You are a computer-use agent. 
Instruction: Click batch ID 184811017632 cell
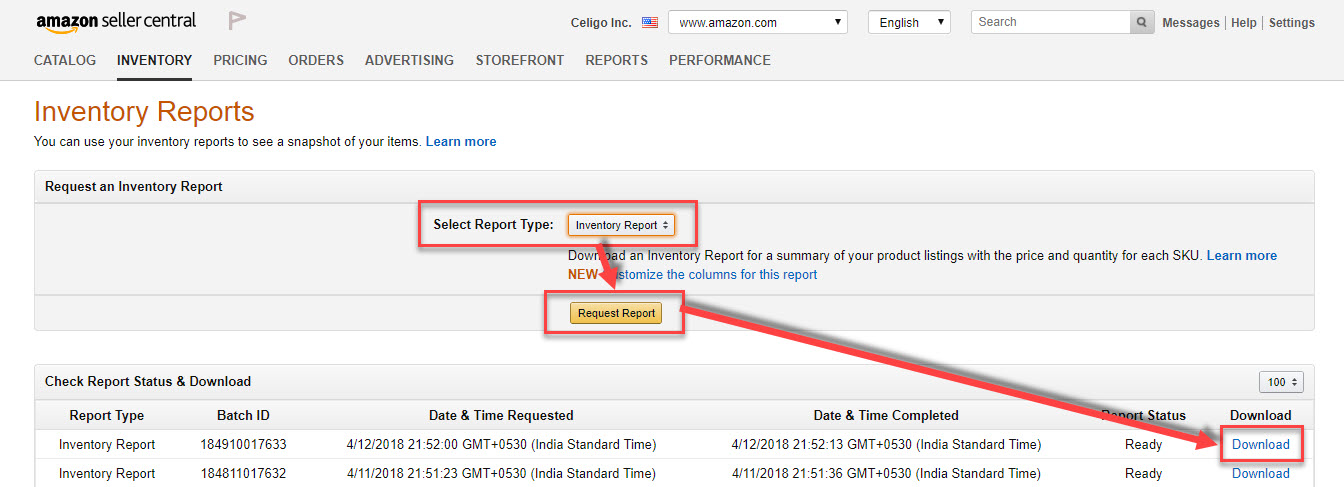pos(243,473)
